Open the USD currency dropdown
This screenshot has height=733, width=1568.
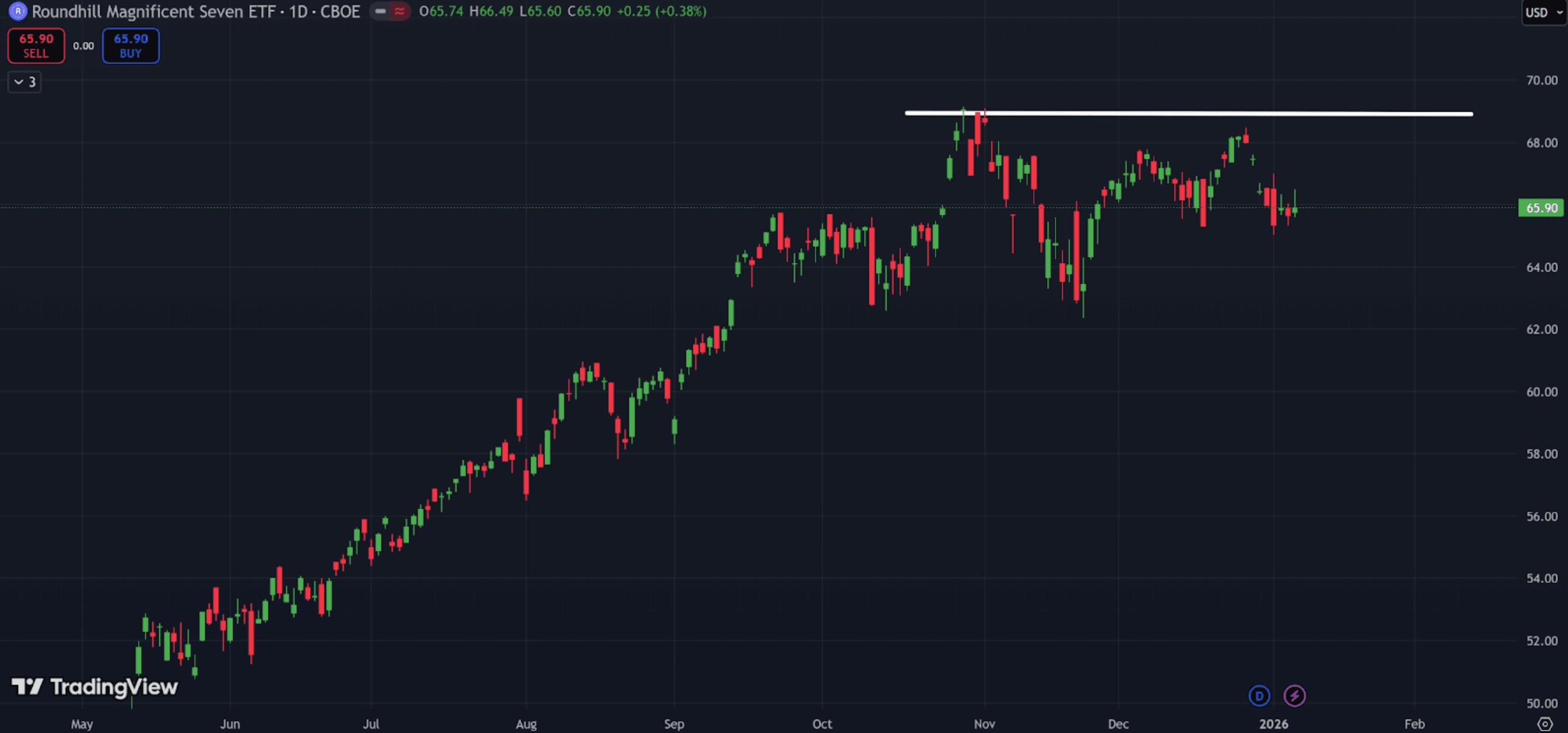click(1543, 12)
